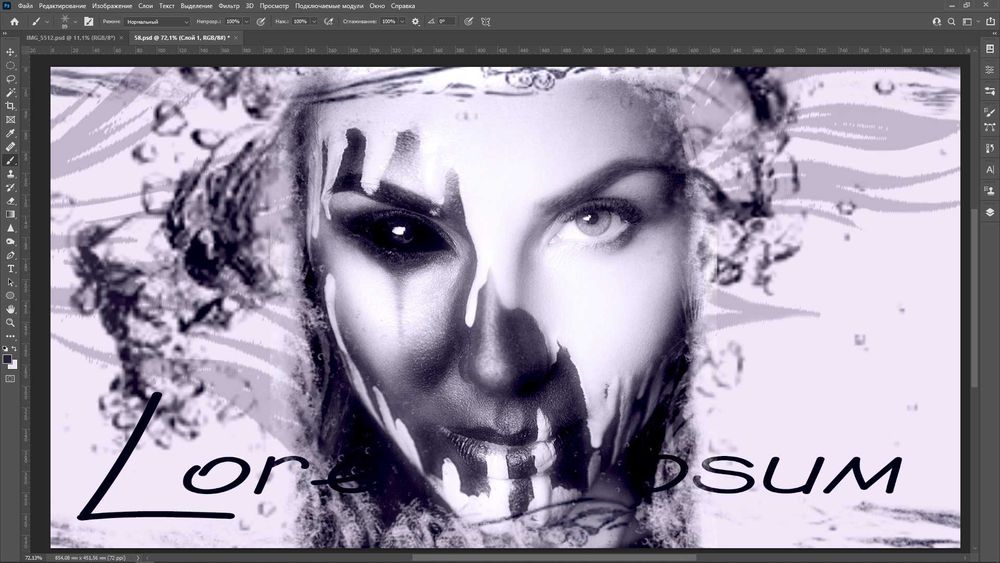Click the foreground color swatch
Image resolution: width=1000 pixels, height=563 pixels.
[7, 359]
